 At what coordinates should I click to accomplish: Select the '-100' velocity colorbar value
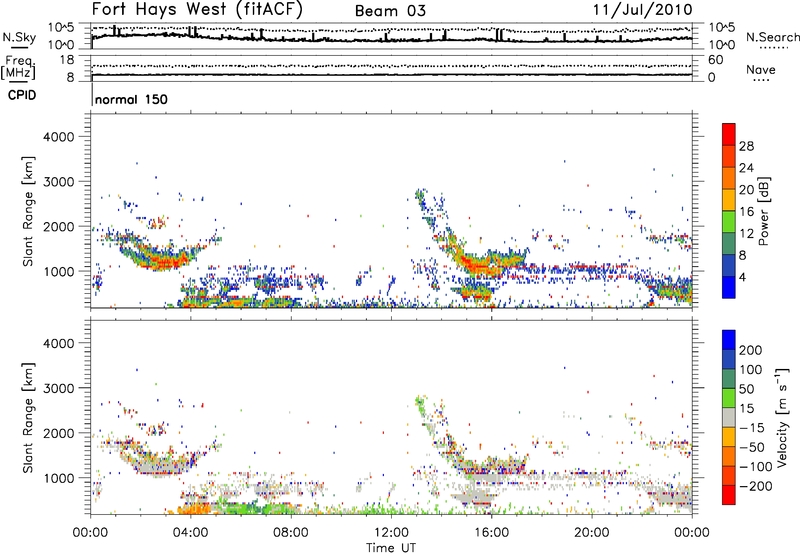click(x=756, y=467)
